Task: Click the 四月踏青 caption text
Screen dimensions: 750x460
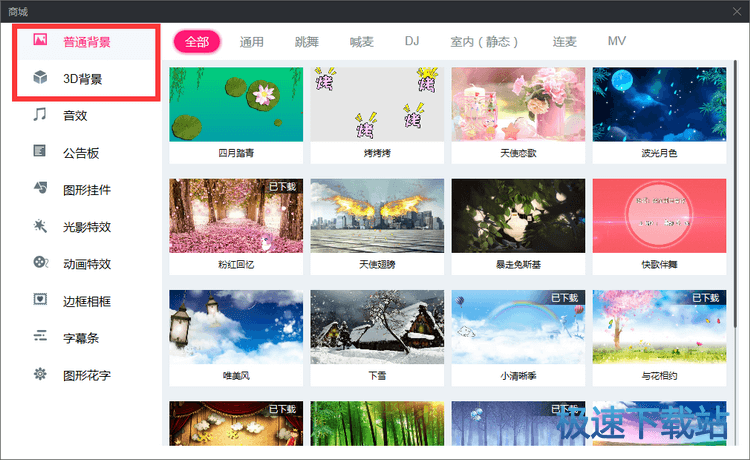Action: coord(236,153)
